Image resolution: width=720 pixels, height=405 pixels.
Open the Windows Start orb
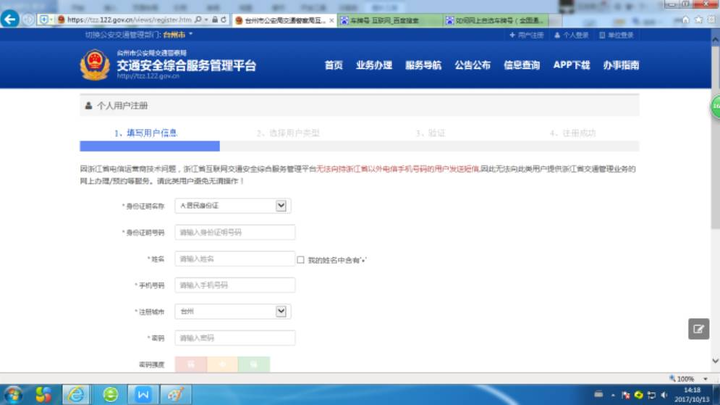[13, 395]
